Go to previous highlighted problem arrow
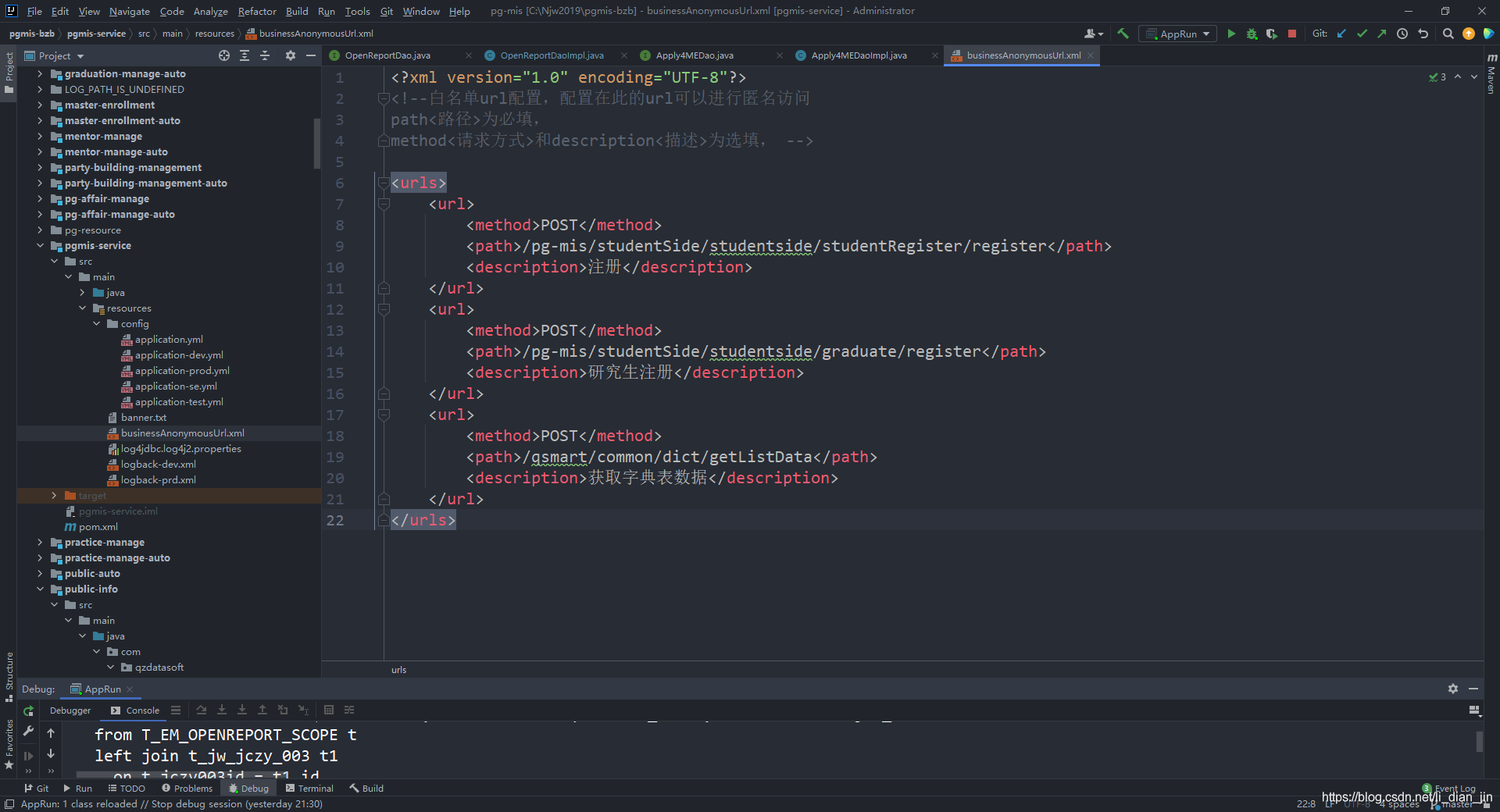 click(x=1458, y=77)
